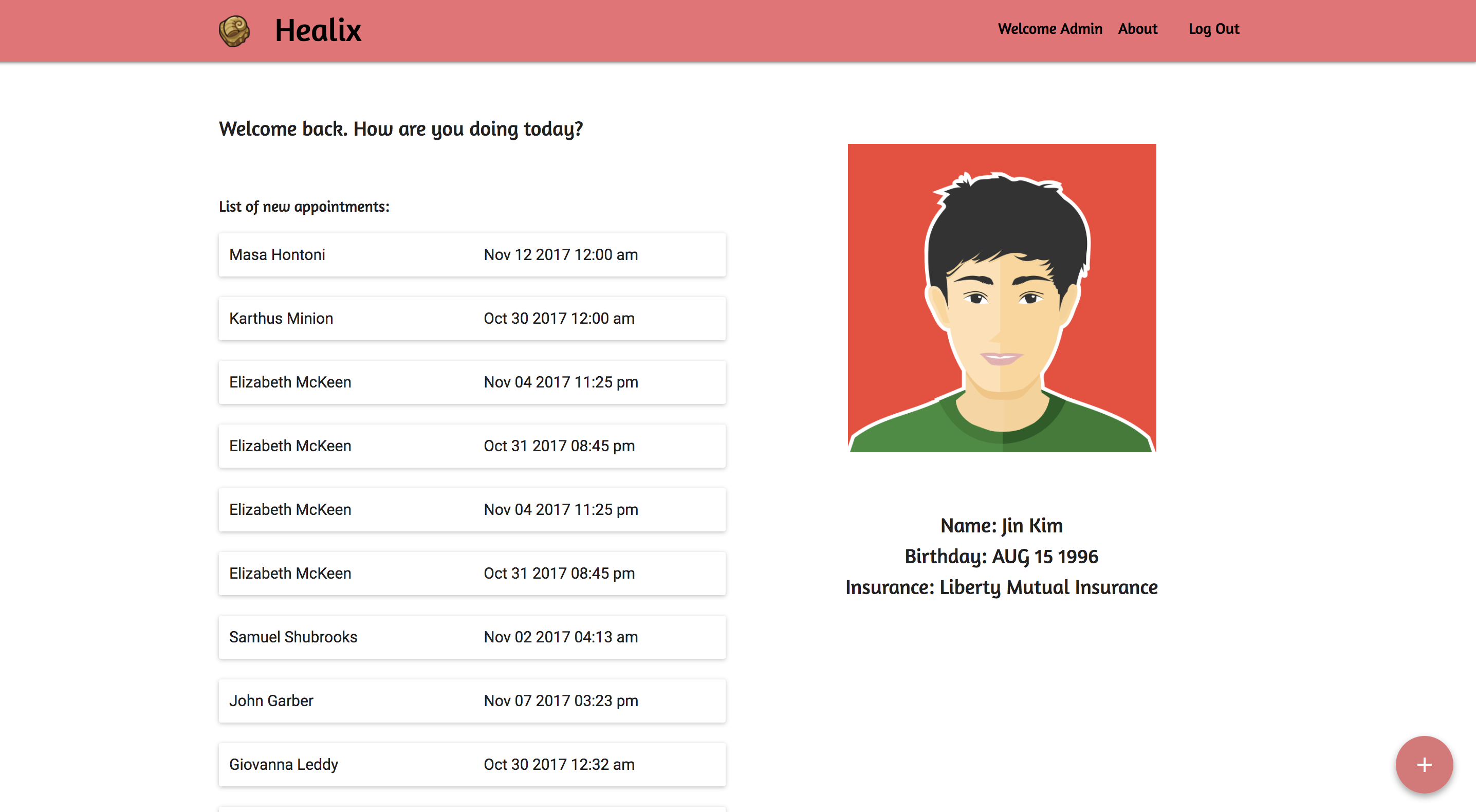Viewport: 1476px width, 812px height.
Task: Log out of the admin account
Action: click(1213, 29)
